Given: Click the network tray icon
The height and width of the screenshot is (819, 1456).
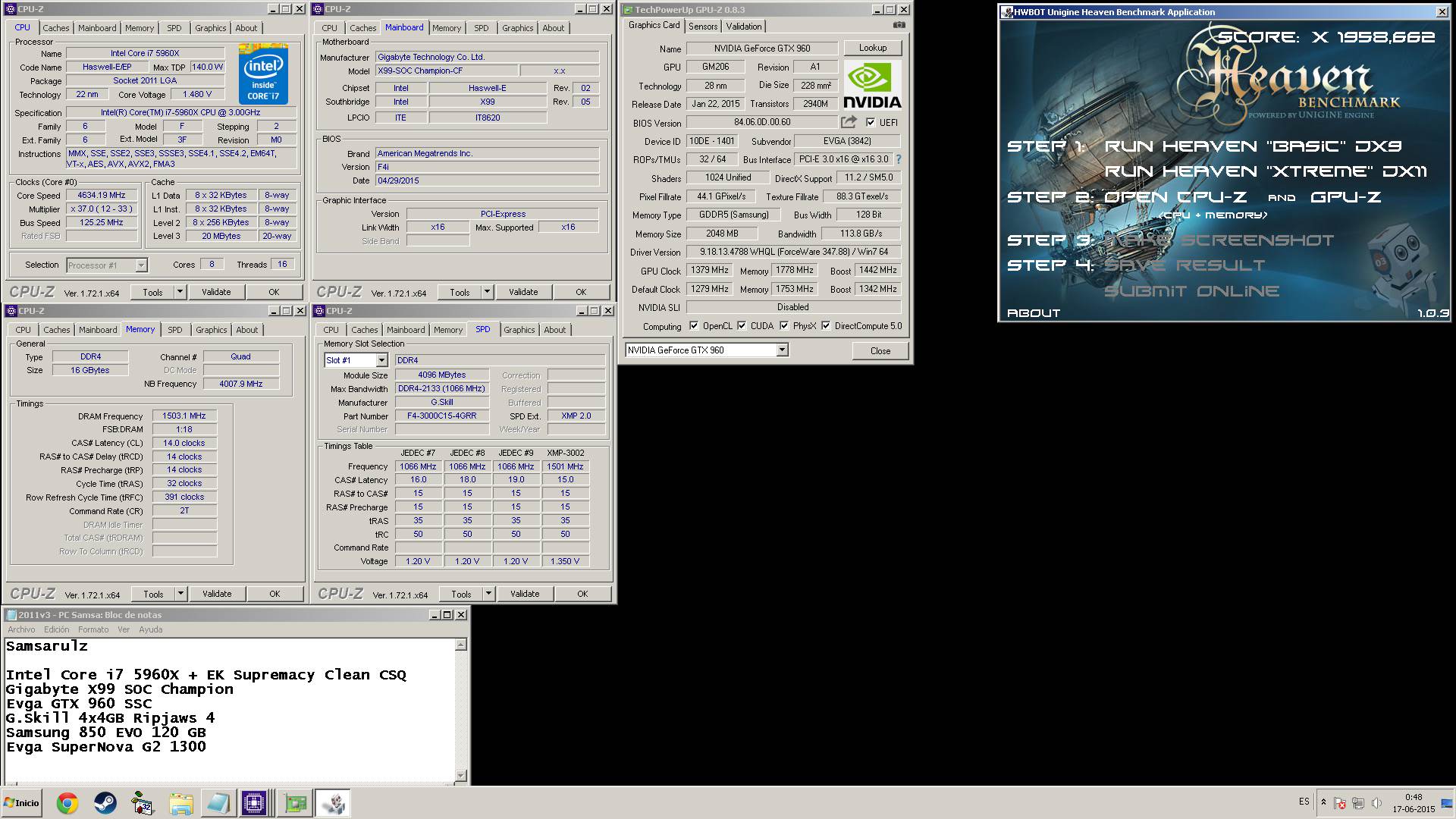Looking at the screenshot, I should [x=1358, y=803].
